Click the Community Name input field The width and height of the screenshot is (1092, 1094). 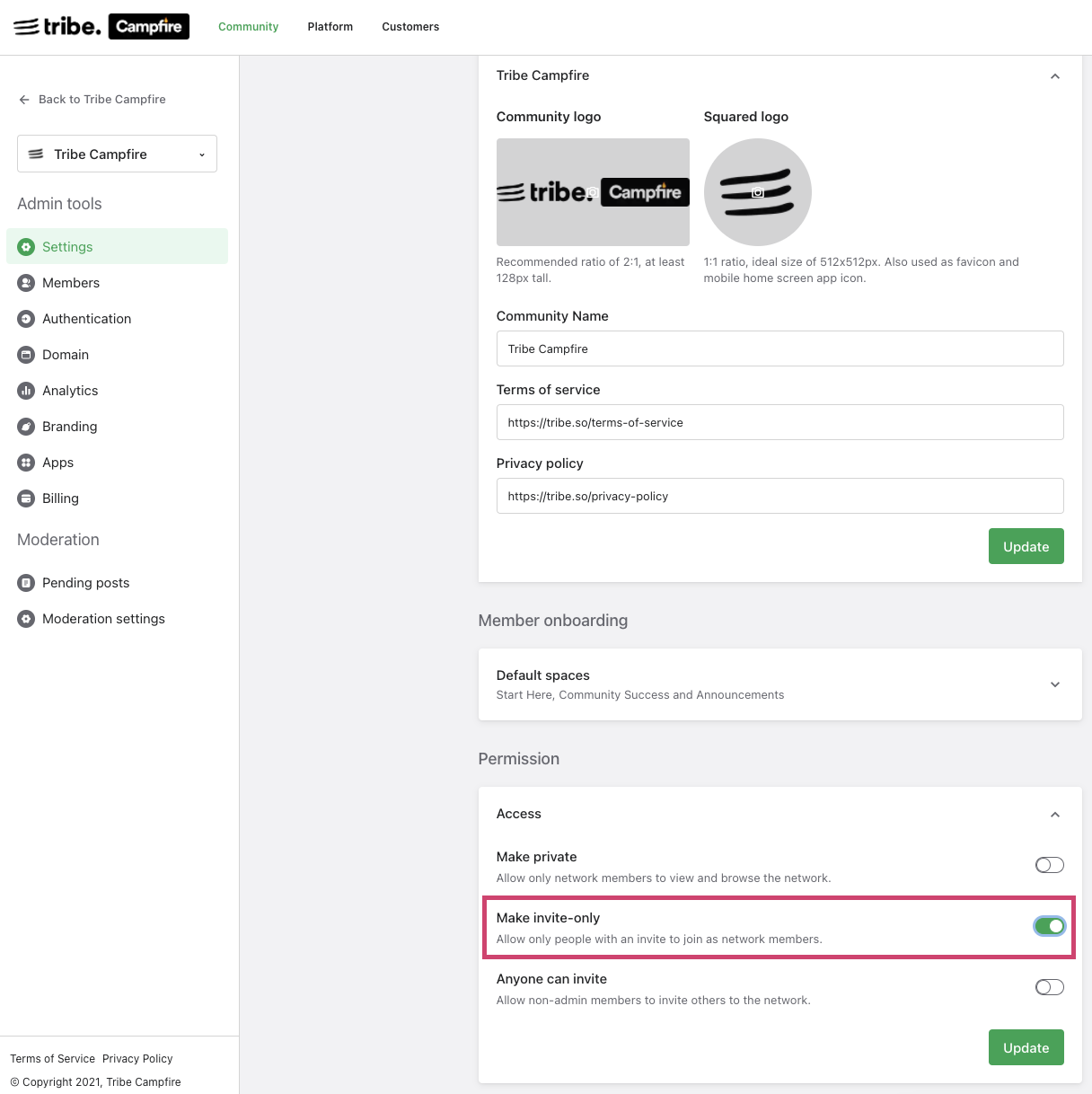pos(779,348)
